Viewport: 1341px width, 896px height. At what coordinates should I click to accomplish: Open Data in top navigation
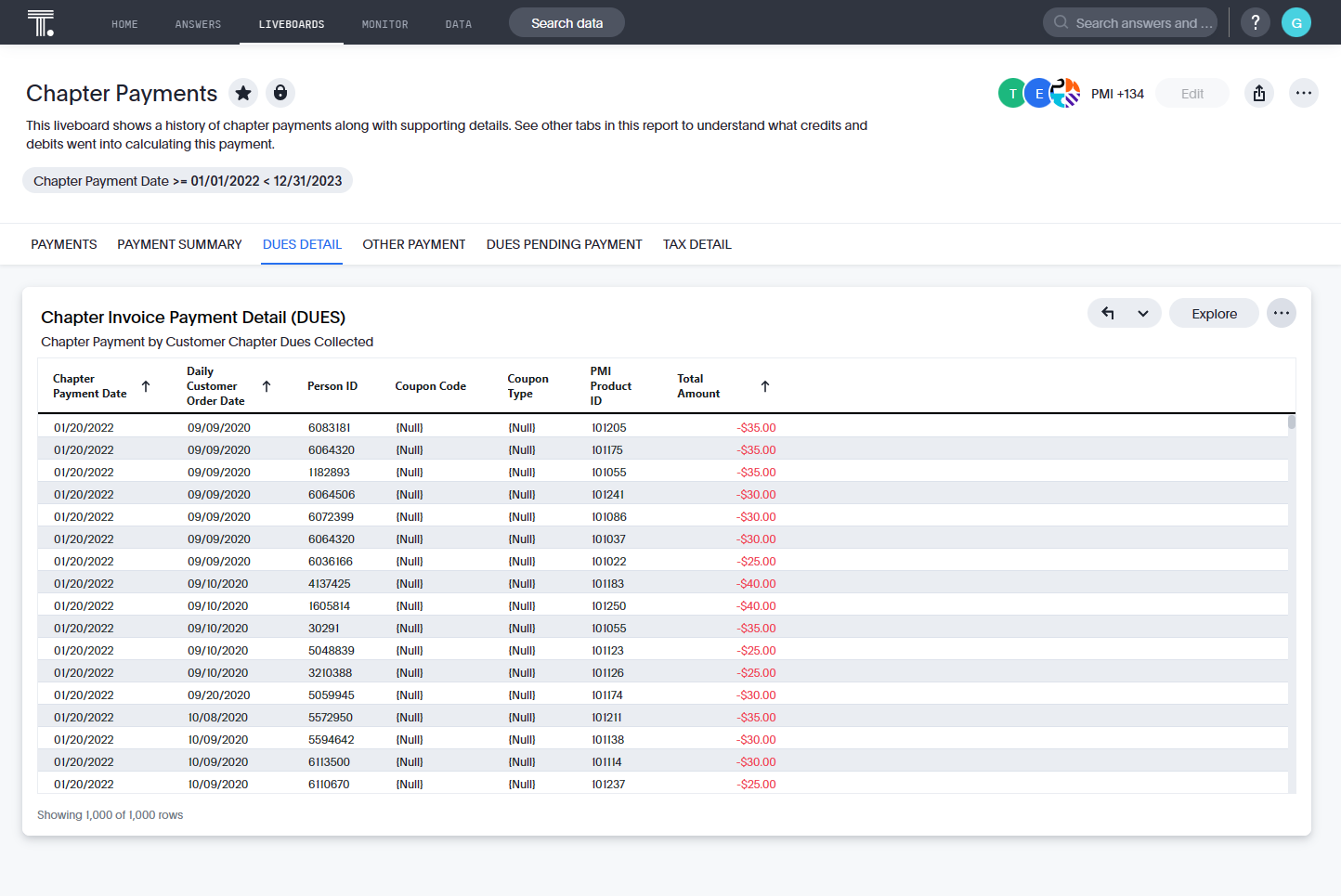[x=458, y=24]
